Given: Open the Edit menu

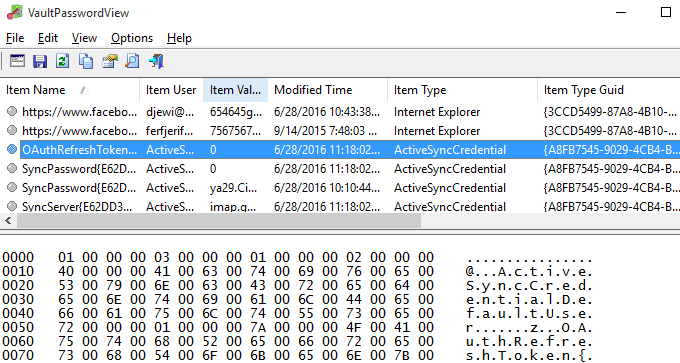Looking at the screenshot, I should click(x=48, y=38).
